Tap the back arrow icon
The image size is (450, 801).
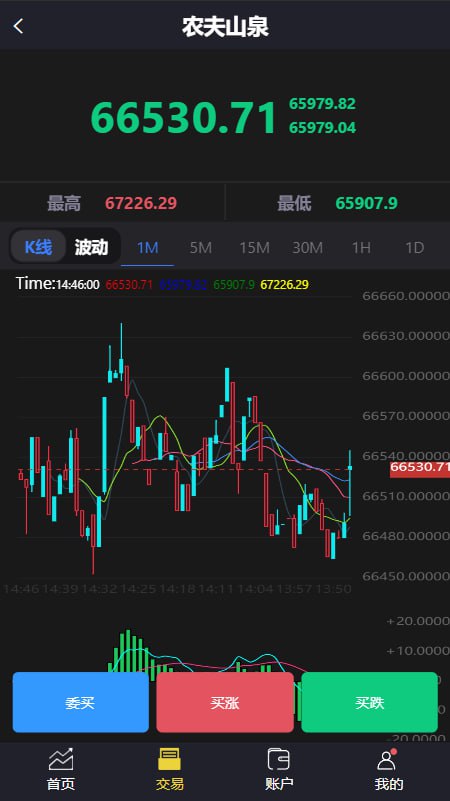pyautogui.click(x=18, y=26)
